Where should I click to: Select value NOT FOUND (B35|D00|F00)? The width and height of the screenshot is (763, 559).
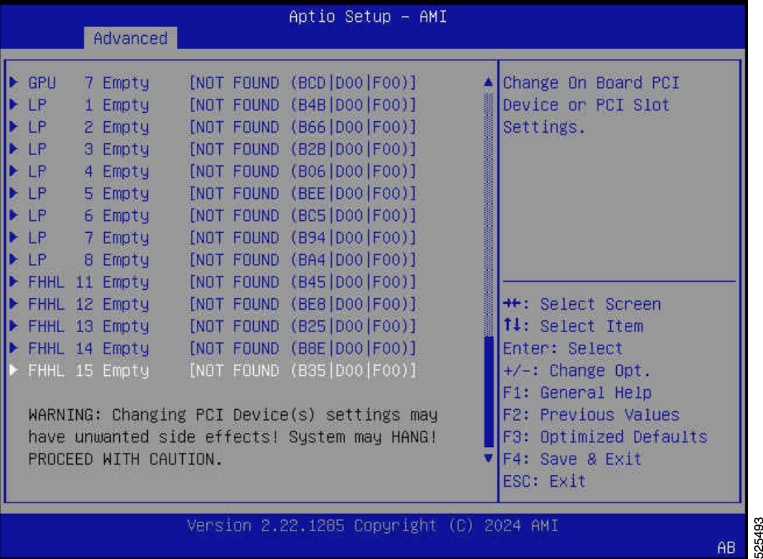303,371
